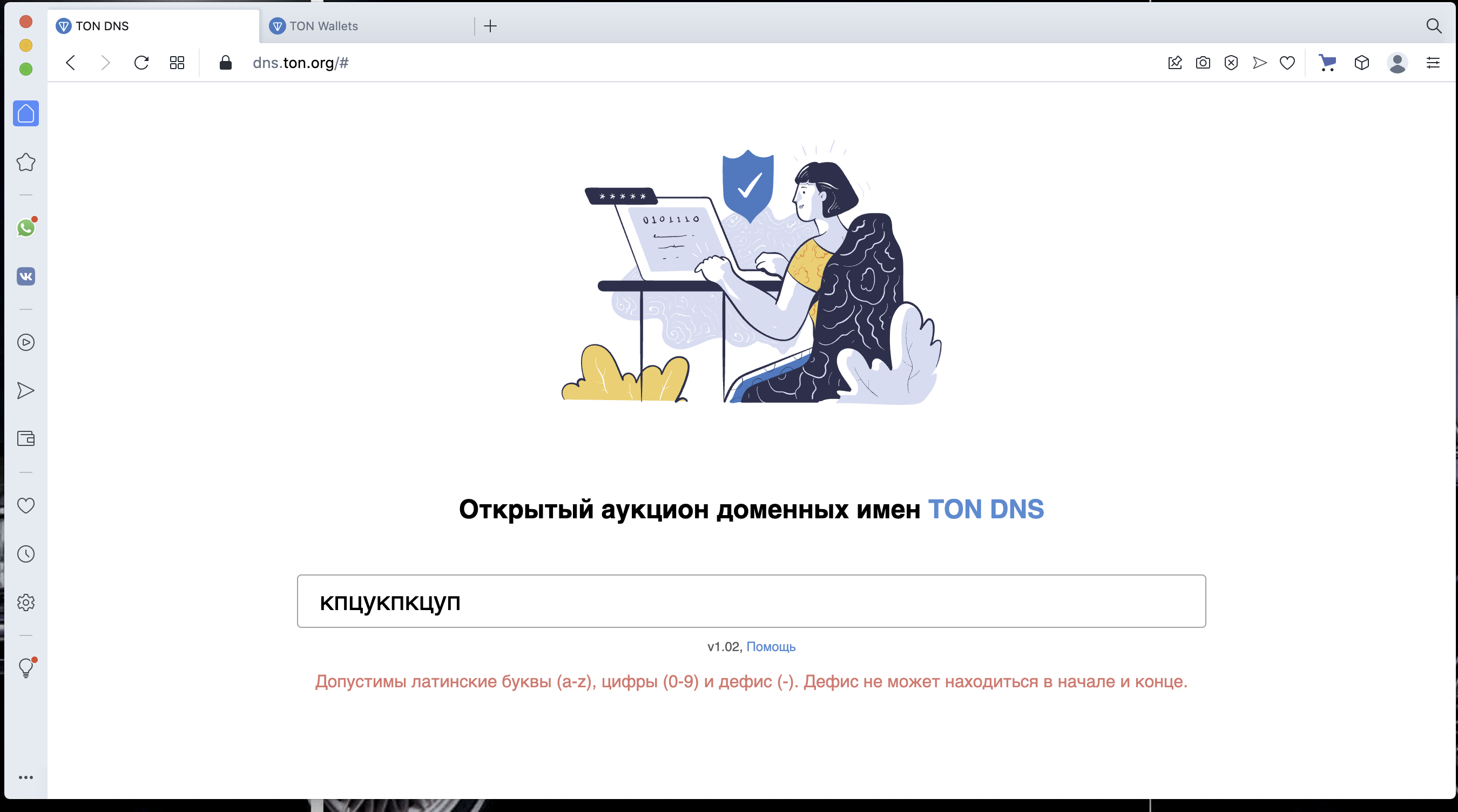Open the shopping cart icon in toolbar
Viewport: 1458px width, 812px height.
click(x=1327, y=62)
